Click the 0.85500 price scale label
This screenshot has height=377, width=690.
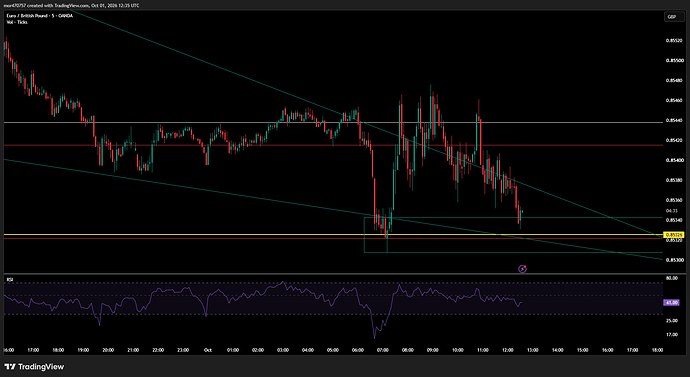673,60
